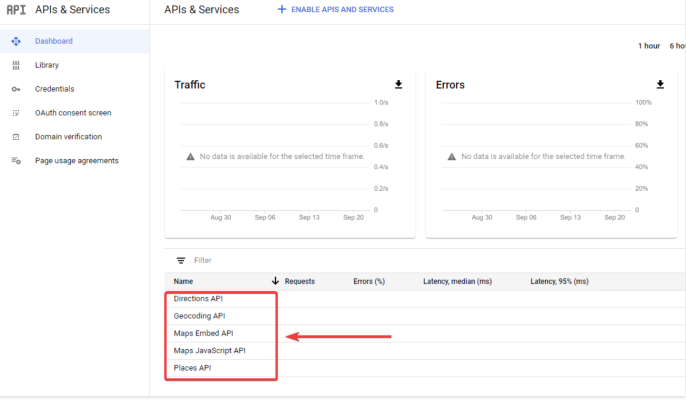This screenshot has width=686, height=400.
Task: Click the APIs & Services page title
Action: point(202,10)
